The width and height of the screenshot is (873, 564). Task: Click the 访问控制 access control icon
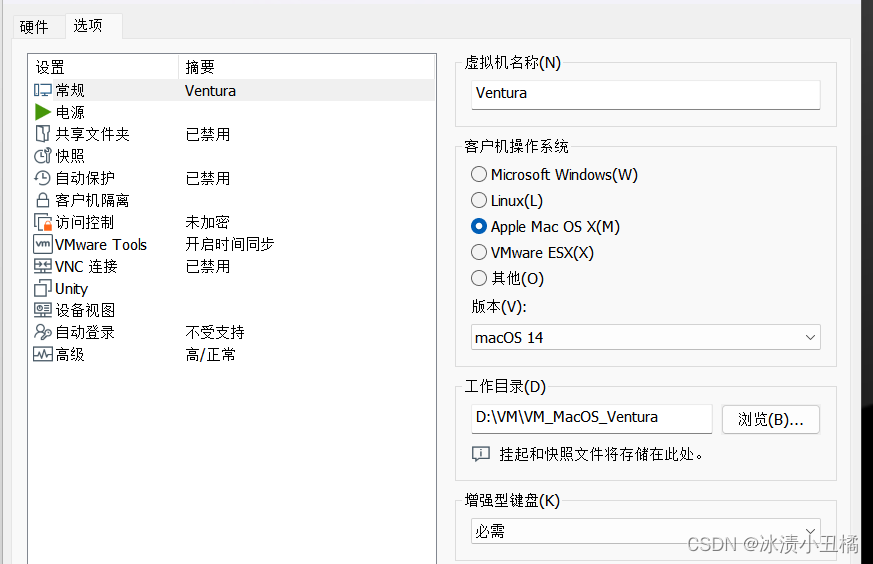click(x=43, y=222)
